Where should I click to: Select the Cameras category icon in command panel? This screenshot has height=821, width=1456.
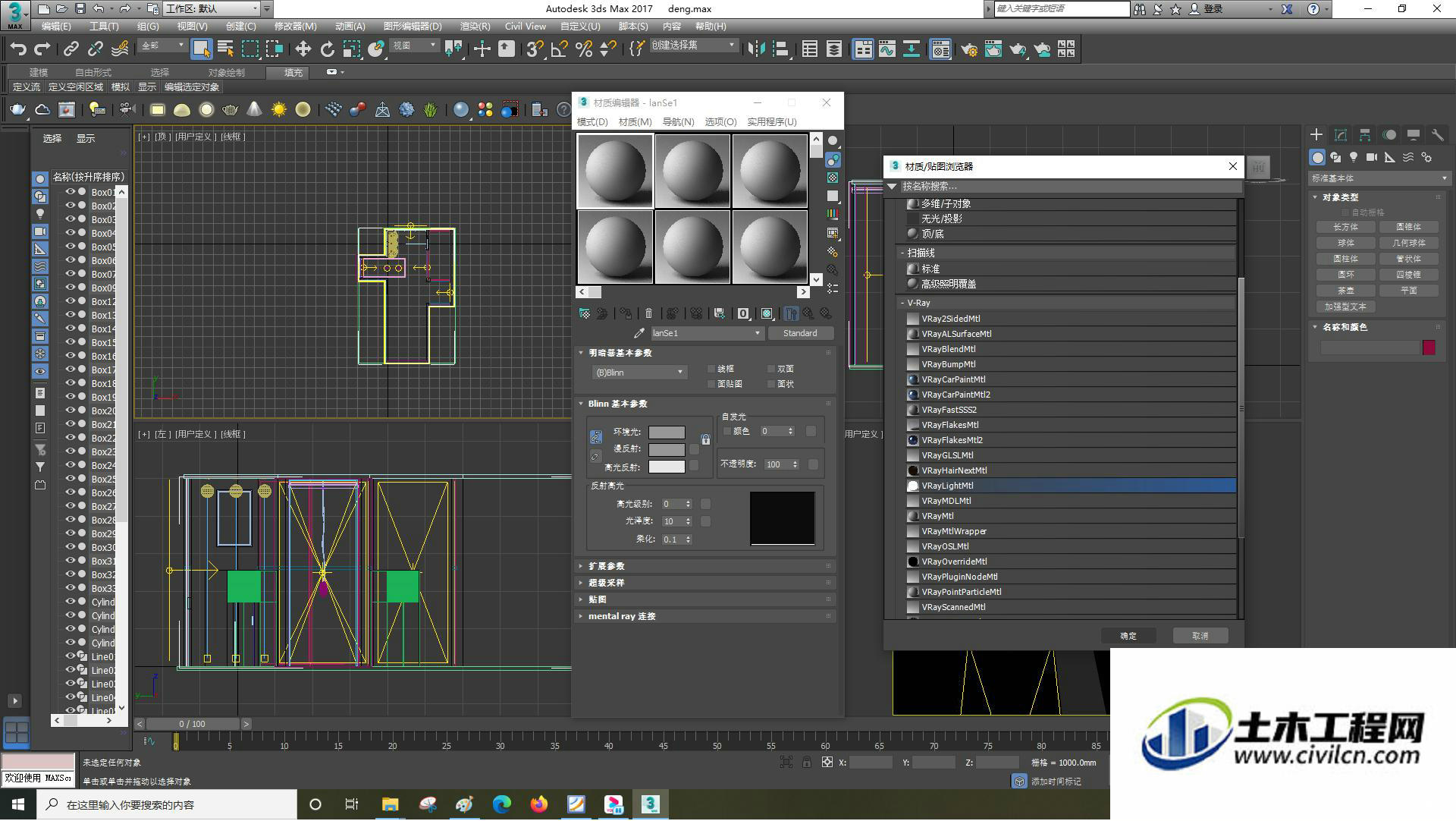(x=1372, y=157)
